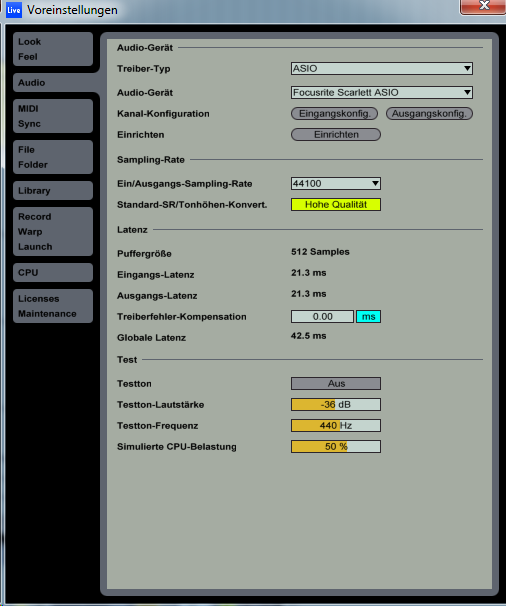The image size is (506, 606).
Task: Click the Testton-Lautstärke -36 dB slider
Action: pos(336,405)
